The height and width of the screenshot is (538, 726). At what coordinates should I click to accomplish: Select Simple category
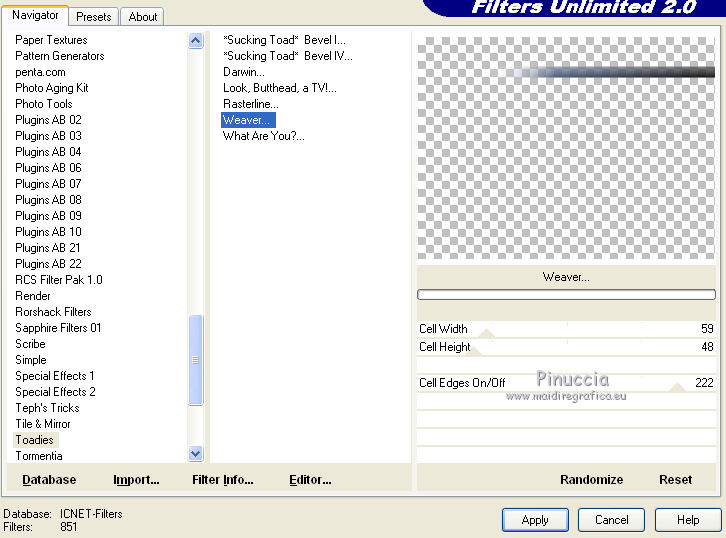click(31, 360)
